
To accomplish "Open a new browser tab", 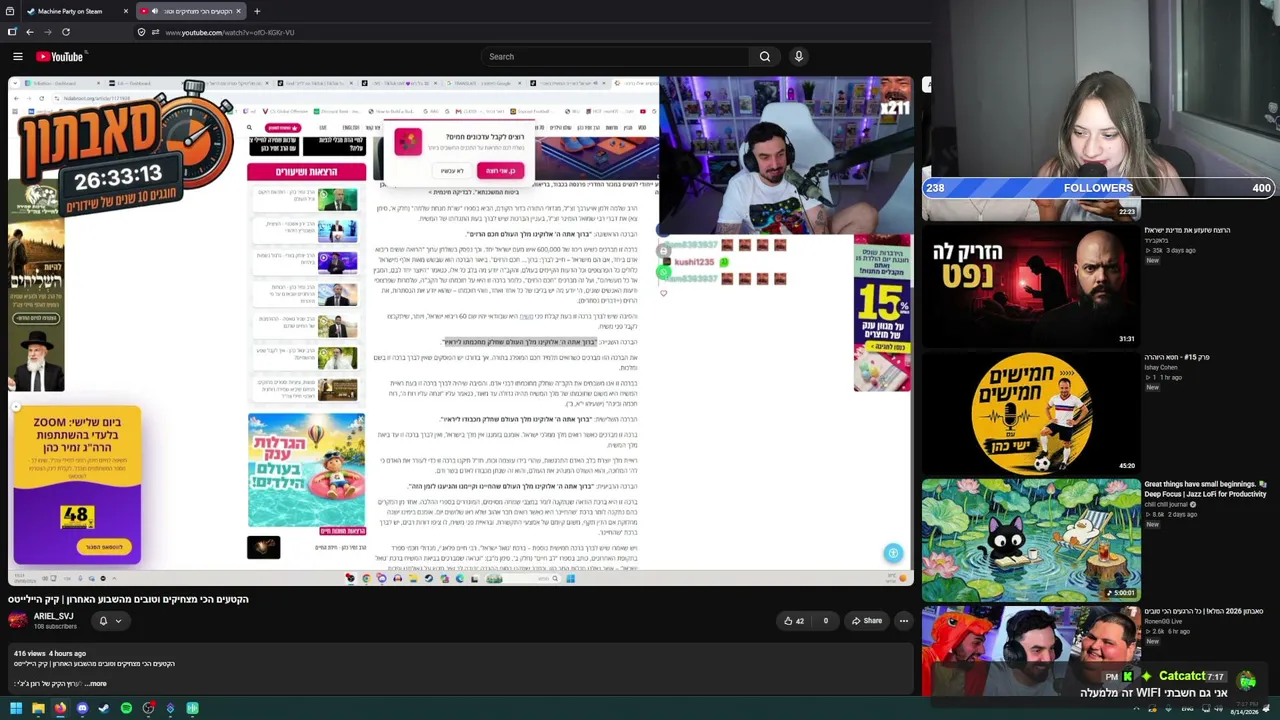I will pos(257,11).
